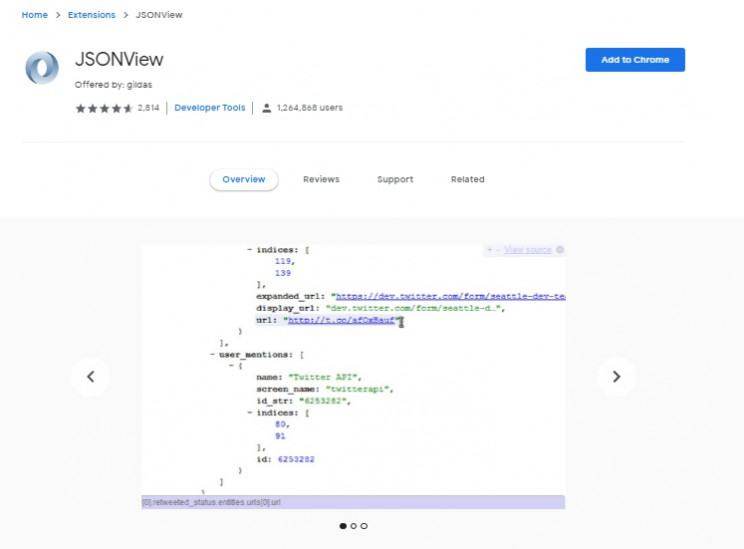This screenshot has height=549, width=744.
Task: Click the View source link
Action: click(528, 250)
